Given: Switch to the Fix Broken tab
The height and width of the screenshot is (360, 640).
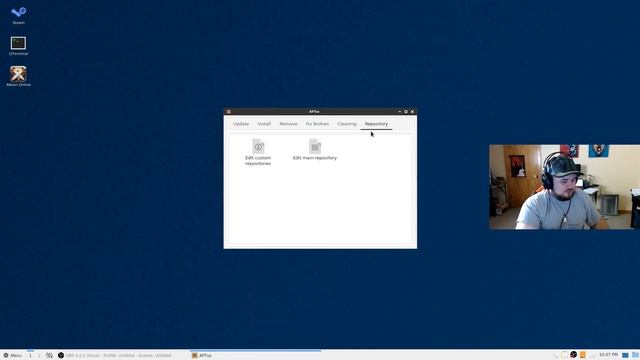Looking at the screenshot, I should [x=317, y=124].
